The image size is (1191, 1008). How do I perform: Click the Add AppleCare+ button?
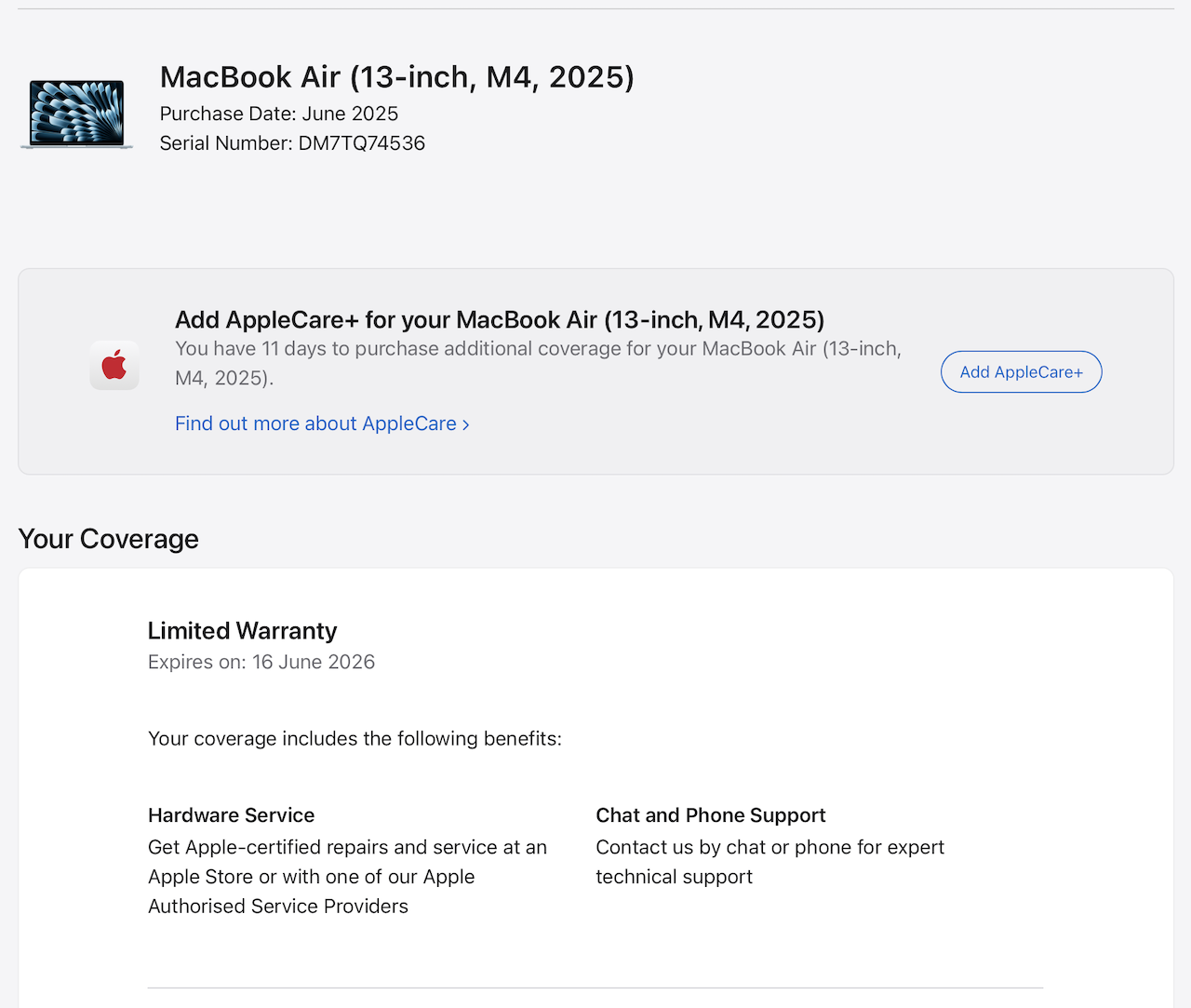(1021, 372)
